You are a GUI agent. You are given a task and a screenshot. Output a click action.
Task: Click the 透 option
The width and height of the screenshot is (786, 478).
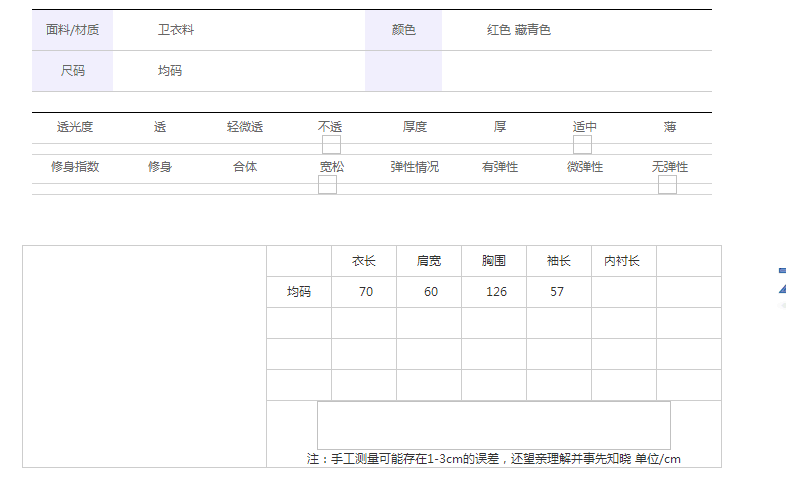(160, 127)
